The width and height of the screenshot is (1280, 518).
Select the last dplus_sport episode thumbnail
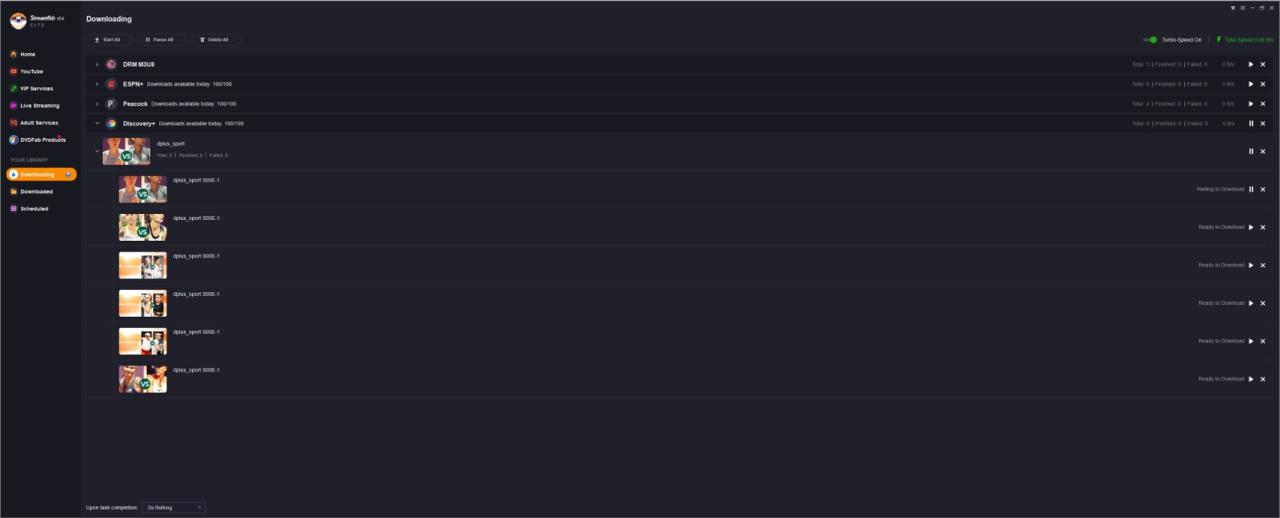(143, 379)
